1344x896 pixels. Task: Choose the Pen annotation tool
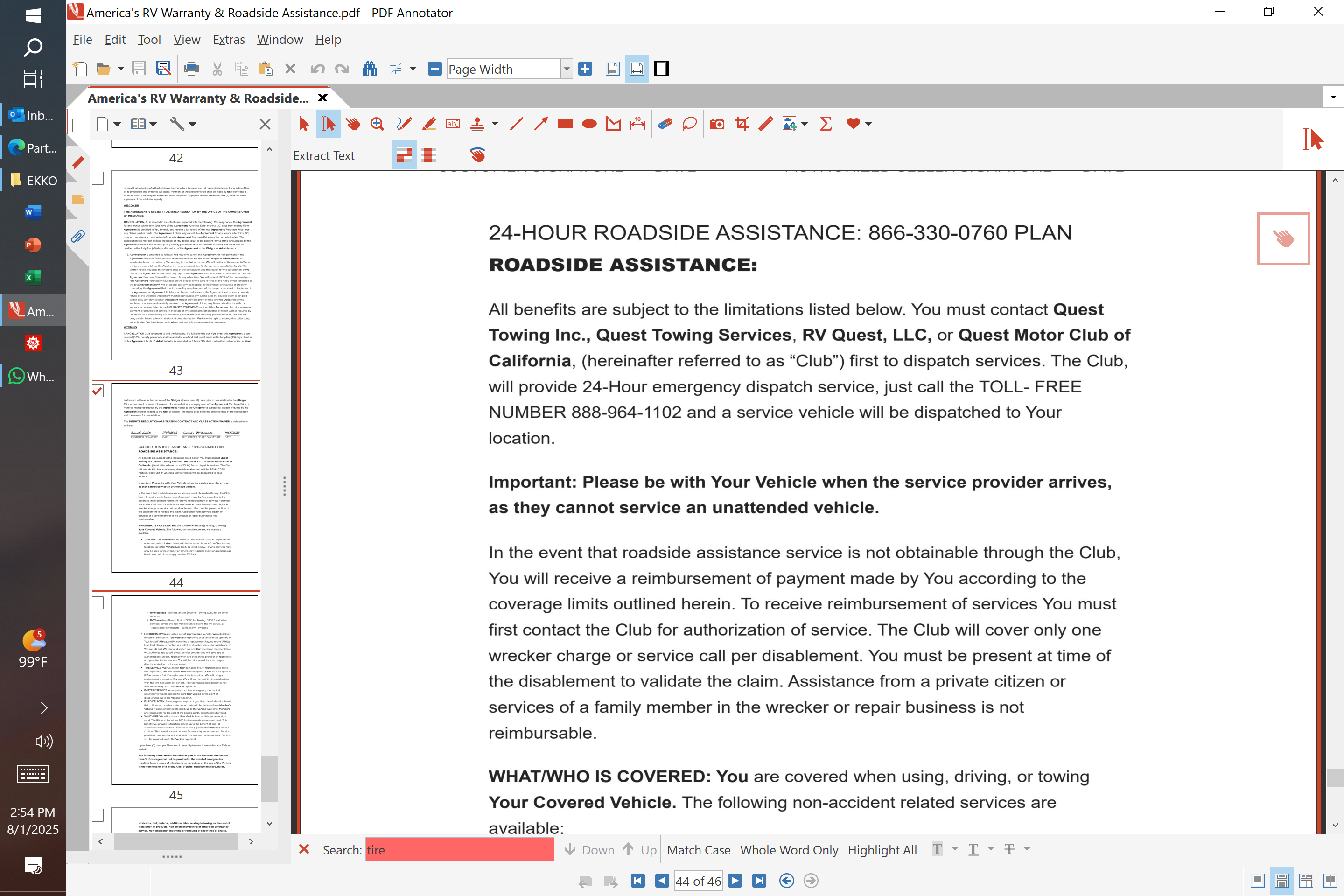(404, 124)
